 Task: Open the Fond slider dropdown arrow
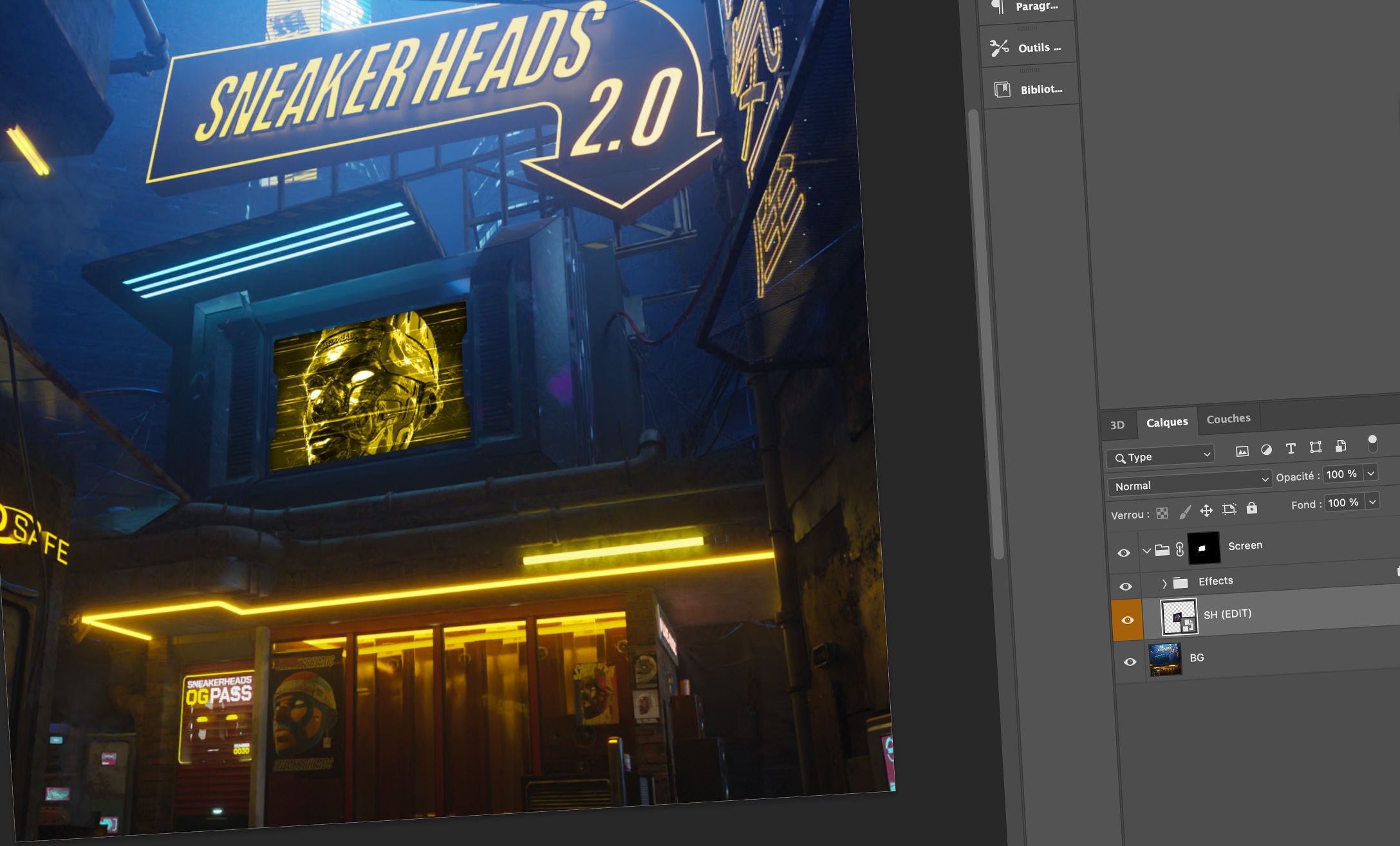click(1372, 501)
